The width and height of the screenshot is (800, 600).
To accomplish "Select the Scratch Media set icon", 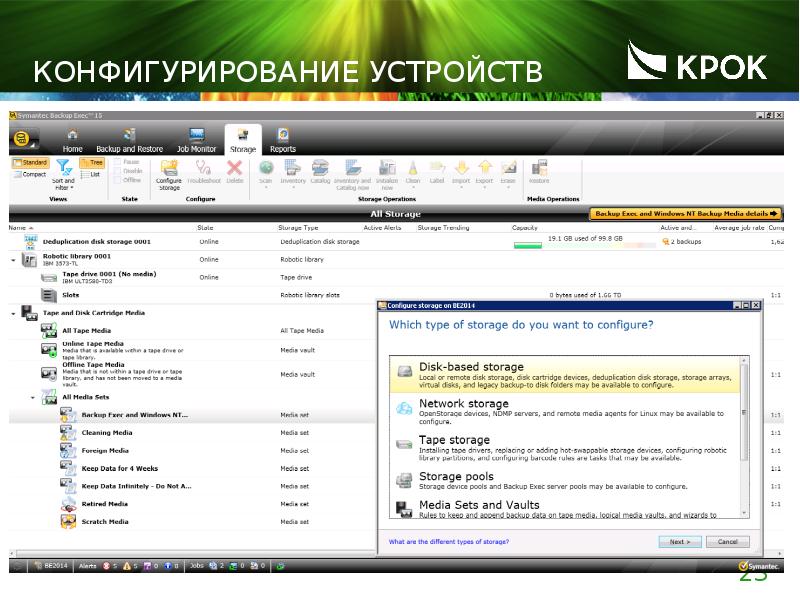I will tap(68, 522).
